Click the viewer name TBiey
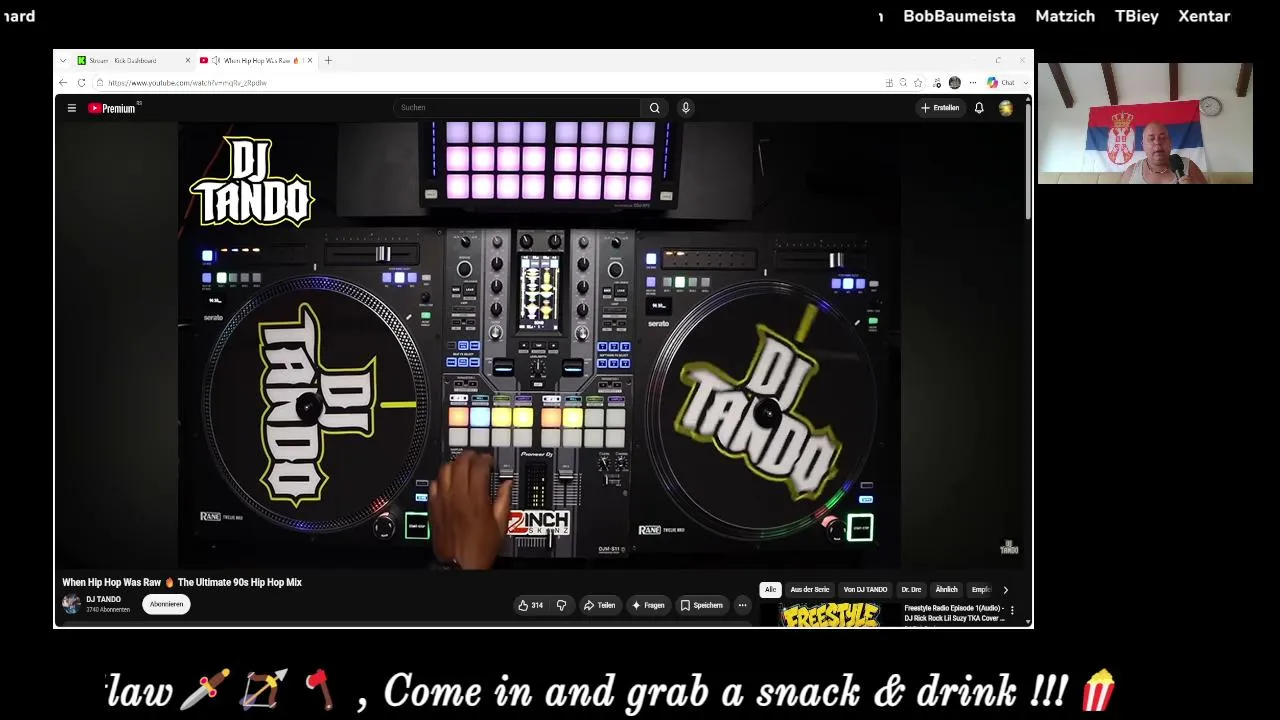The height and width of the screenshot is (720, 1280). point(1137,16)
